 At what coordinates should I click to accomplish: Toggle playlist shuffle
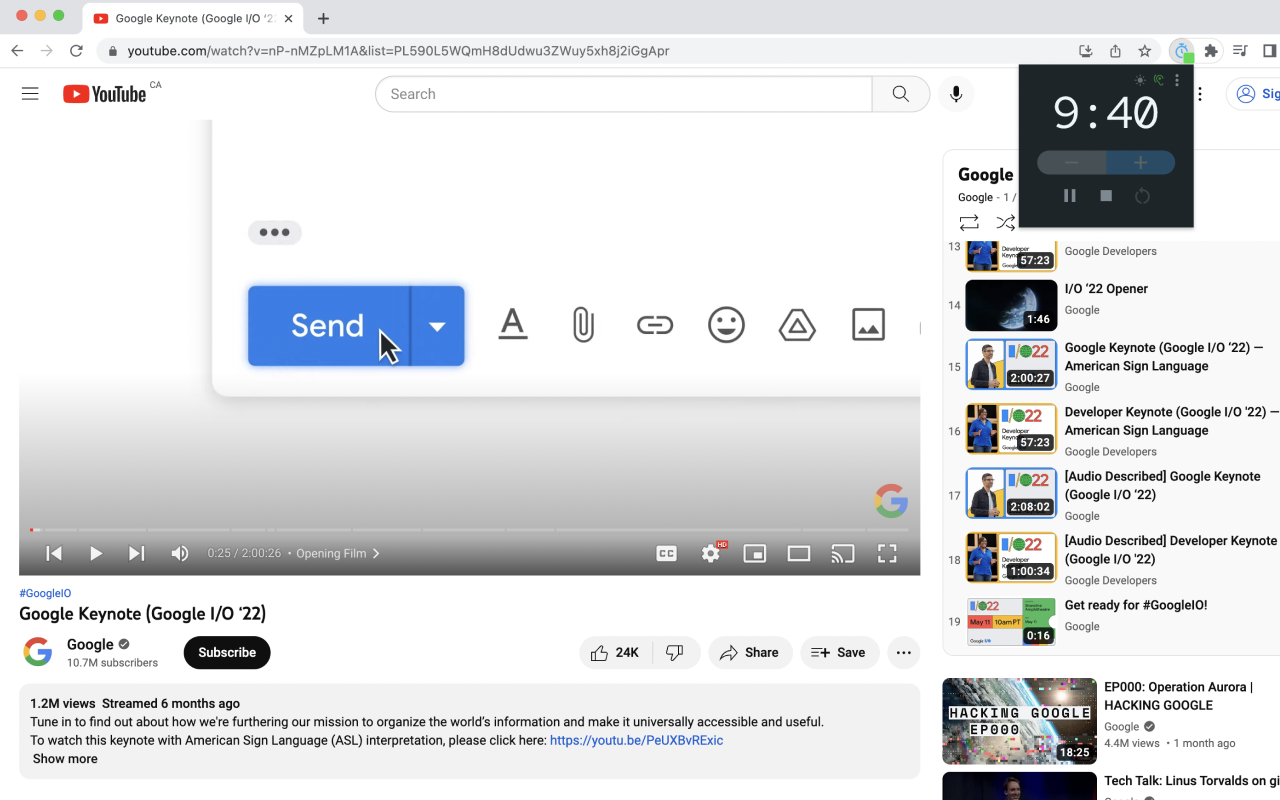coord(1005,222)
